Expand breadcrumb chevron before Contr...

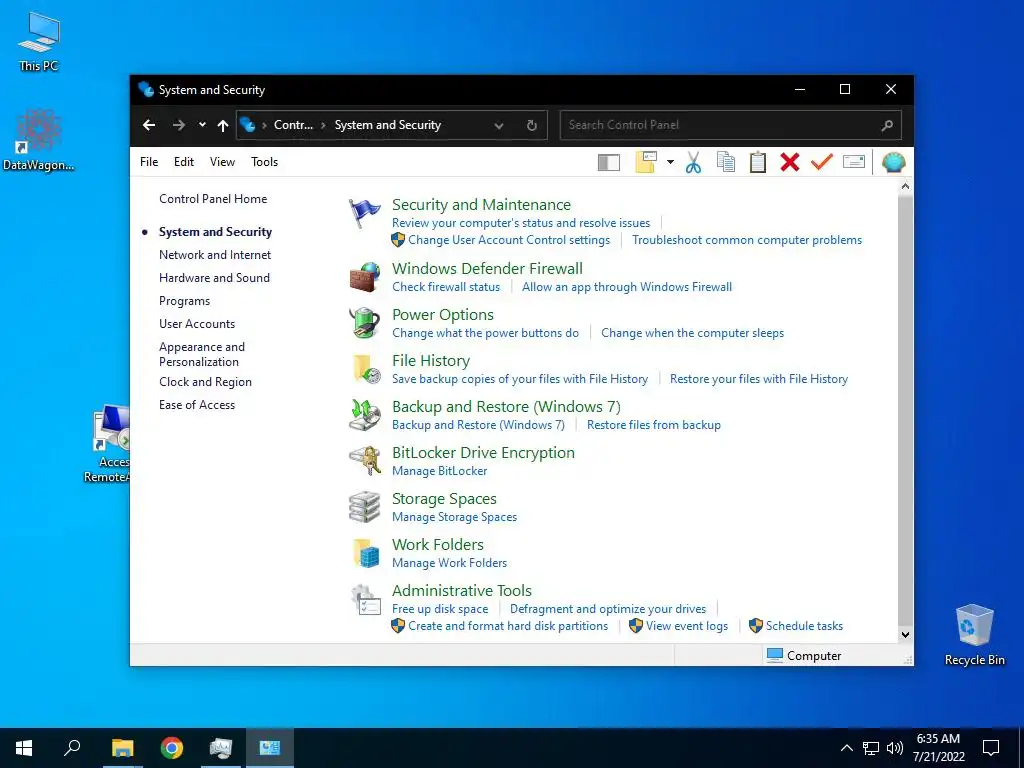click(264, 125)
